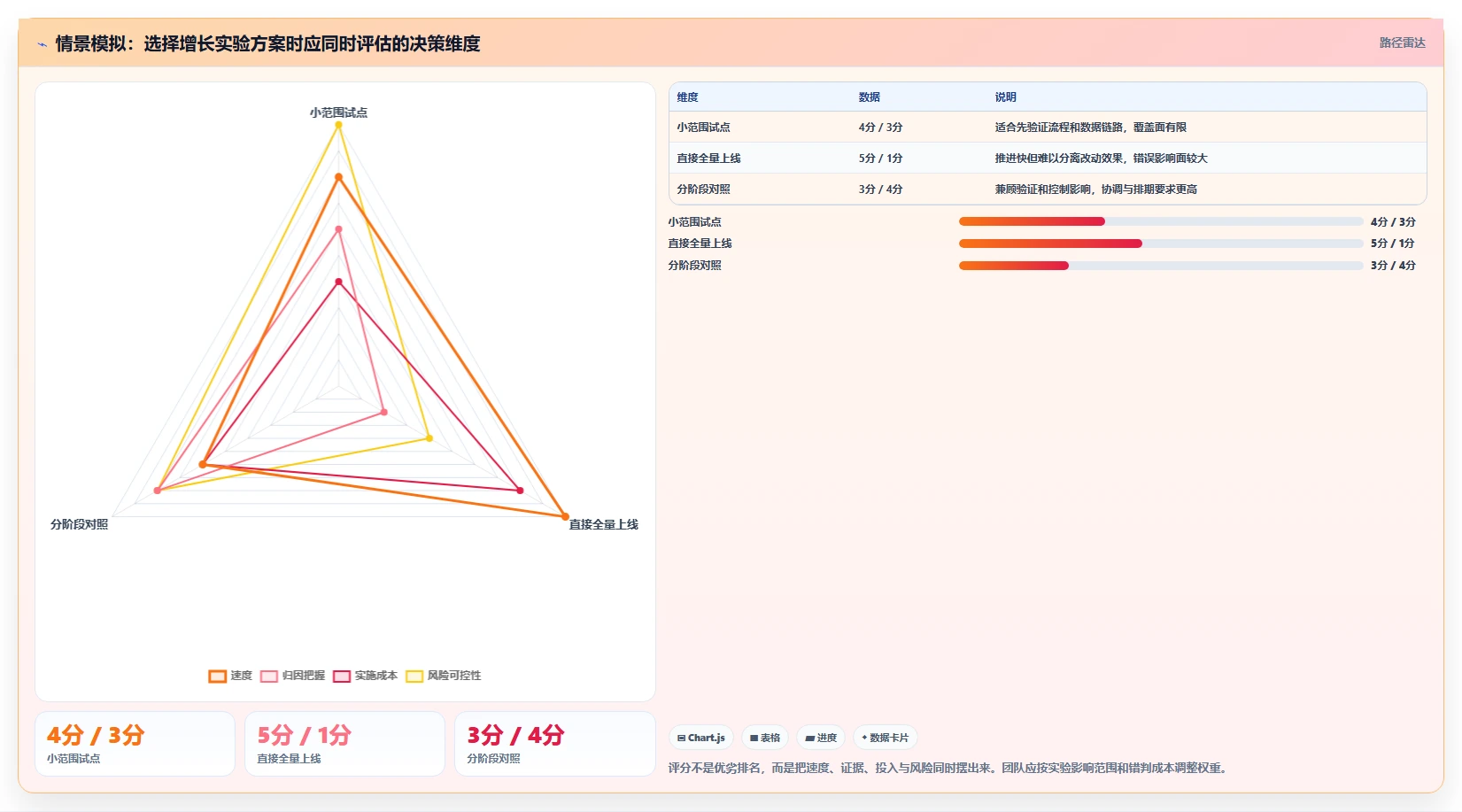The height and width of the screenshot is (812, 1462).
Task: Click the orange point at 直接全量上线 vertex
Action: [x=565, y=516]
